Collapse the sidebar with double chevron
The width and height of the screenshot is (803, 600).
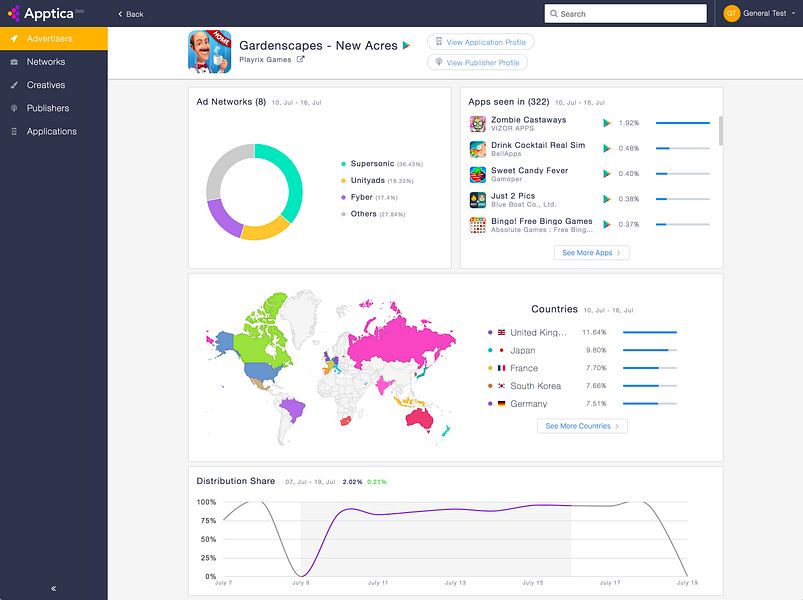coord(54,588)
